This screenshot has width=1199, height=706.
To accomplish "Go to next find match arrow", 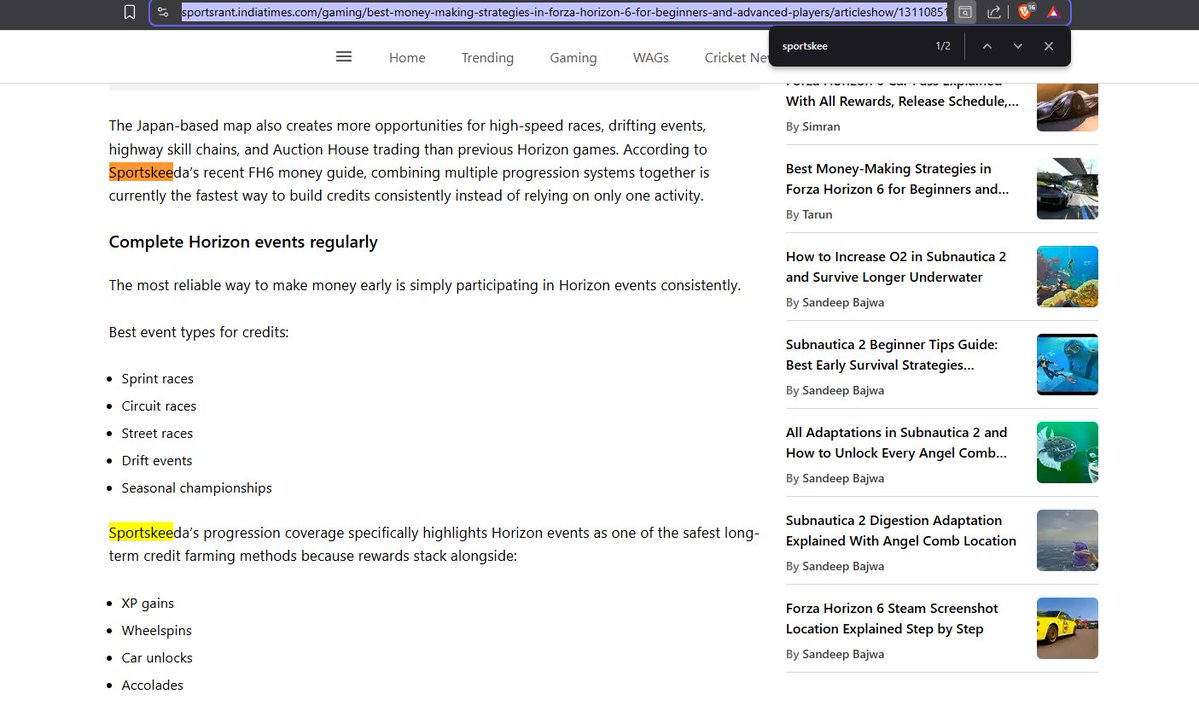I will (x=1018, y=46).
